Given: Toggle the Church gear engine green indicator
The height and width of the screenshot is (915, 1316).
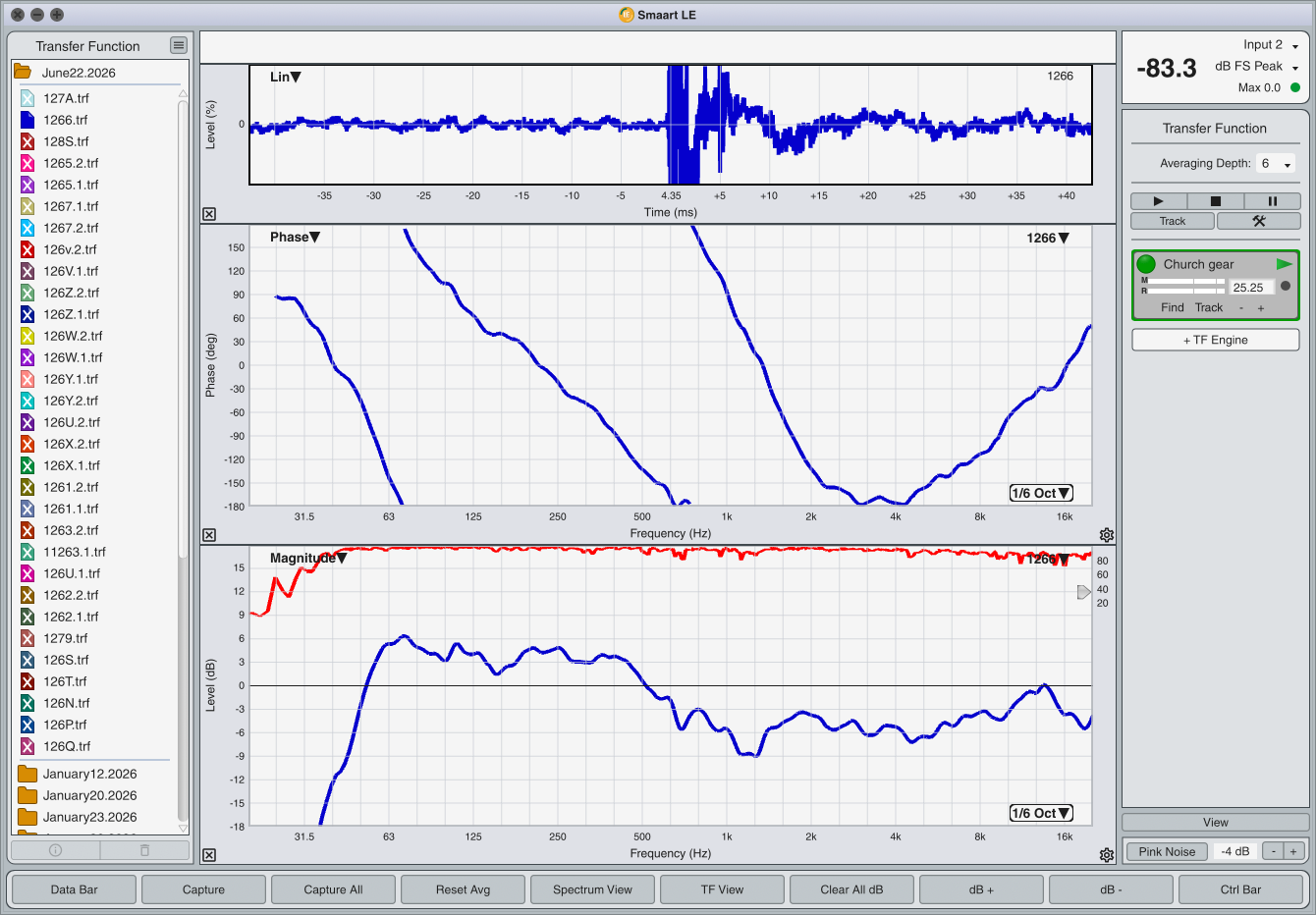Looking at the screenshot, I should 1146,264.
